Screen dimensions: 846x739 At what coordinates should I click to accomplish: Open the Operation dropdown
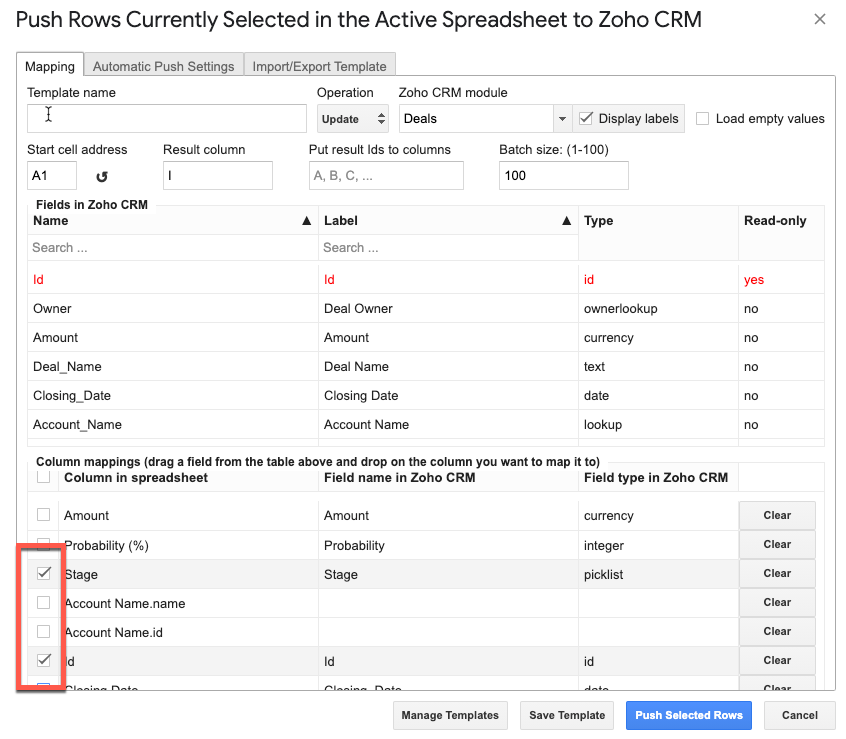(353, 119)
